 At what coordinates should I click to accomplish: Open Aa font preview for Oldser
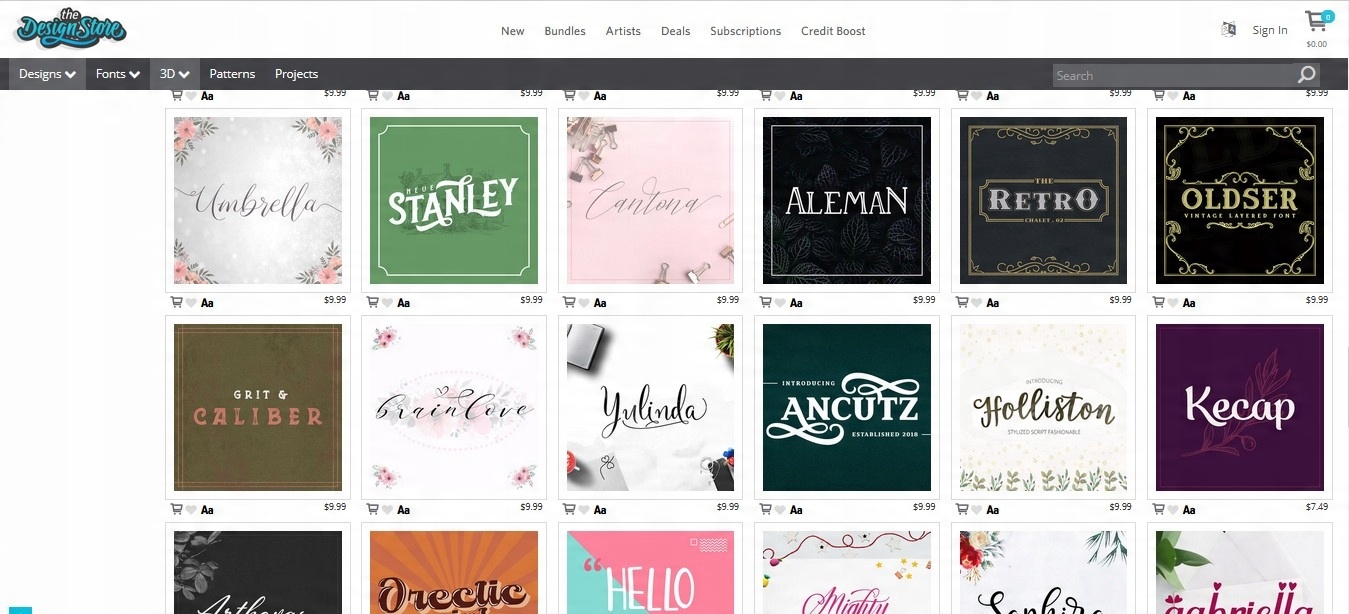point(1188,303)
